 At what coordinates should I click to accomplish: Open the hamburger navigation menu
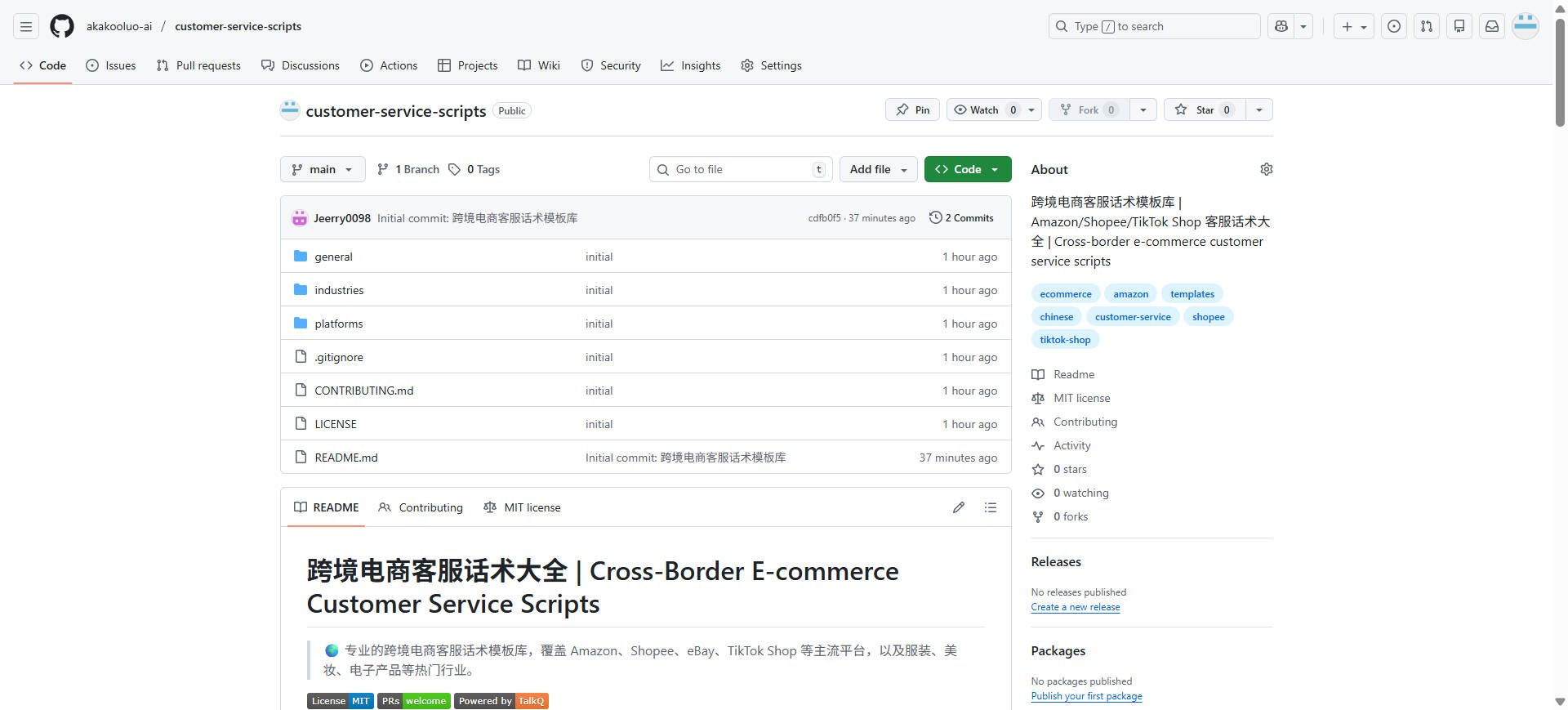[26, 26]
